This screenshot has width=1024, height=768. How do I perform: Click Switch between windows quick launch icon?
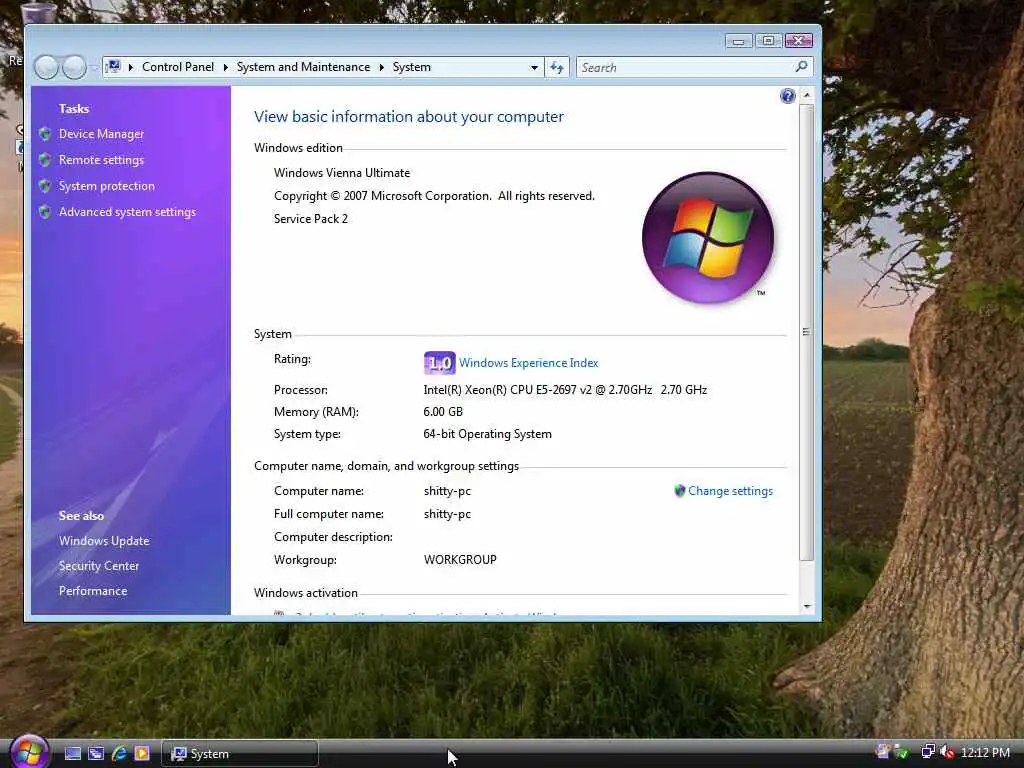tap(96, 754)
